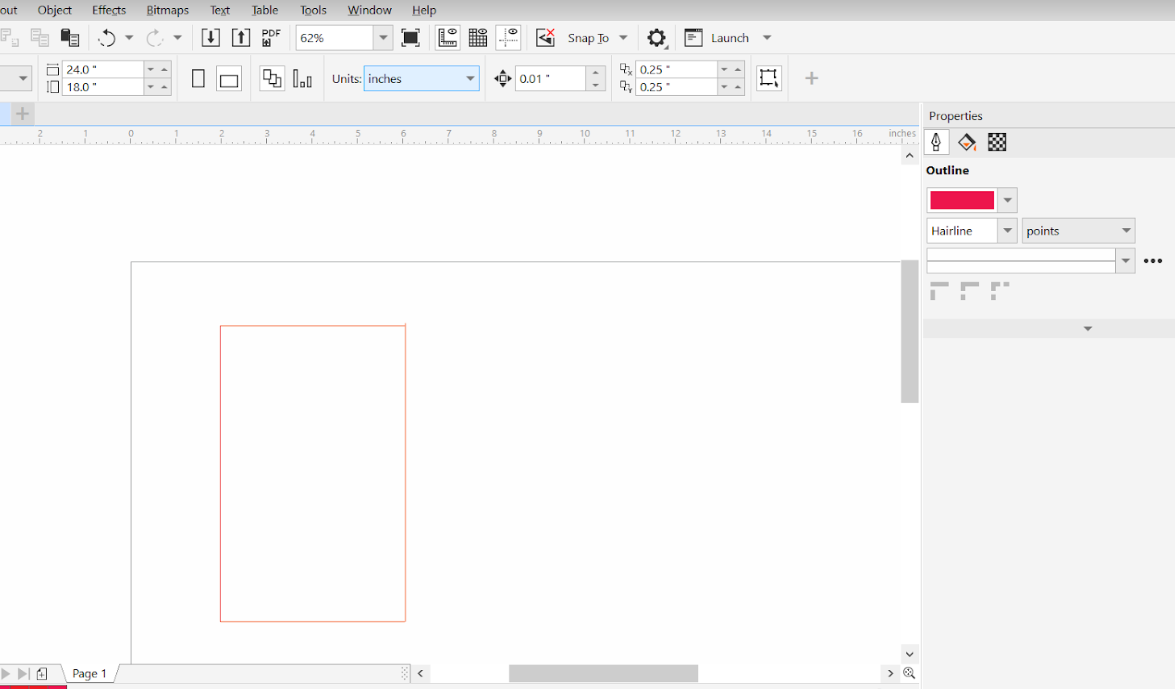Open the Outline section pen icon
Viewport: 1175px width, 689px height.
point(937,142)
